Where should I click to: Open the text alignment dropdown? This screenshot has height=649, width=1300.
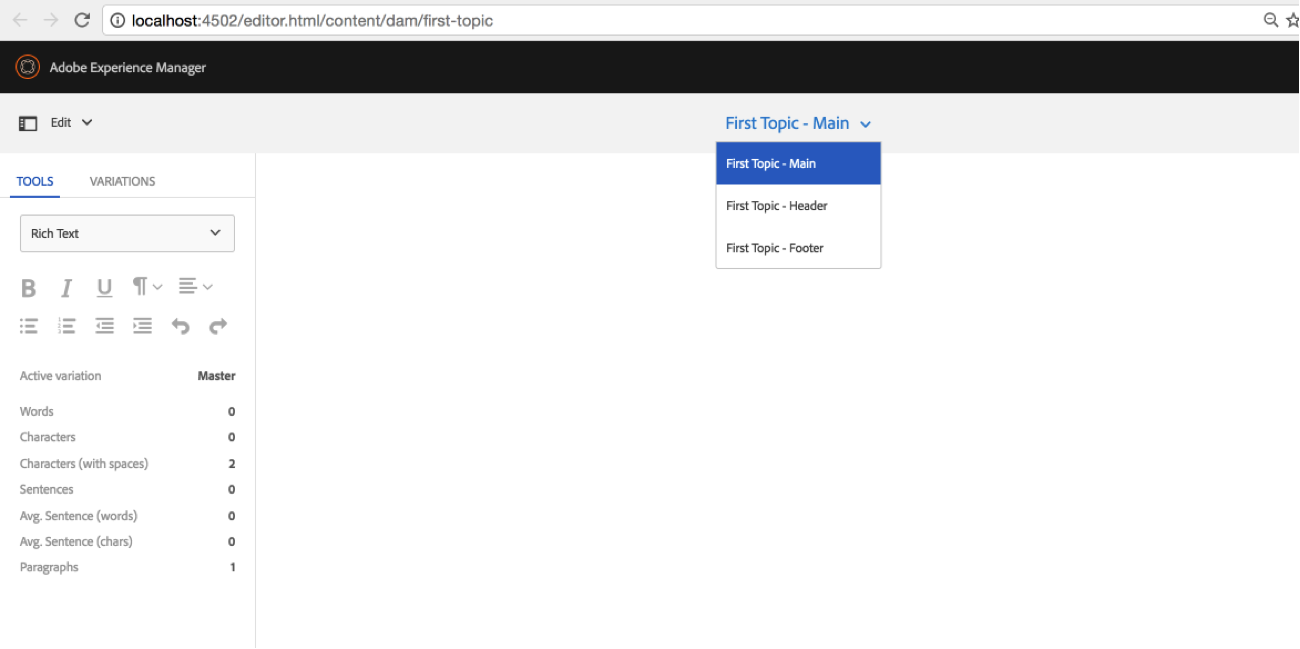click(195, 287)
